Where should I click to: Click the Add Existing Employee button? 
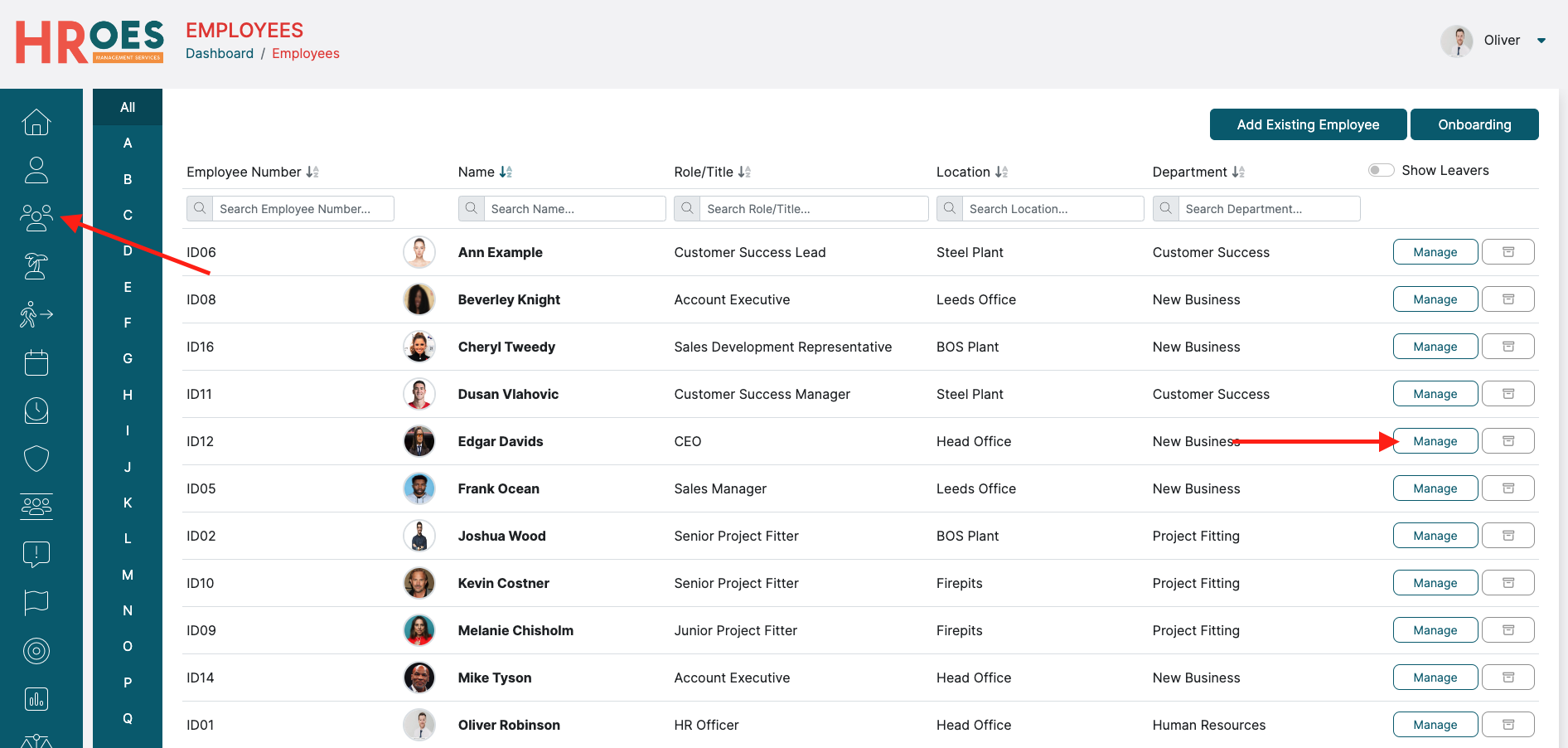pyautogui.click(x=1308, y=124)
